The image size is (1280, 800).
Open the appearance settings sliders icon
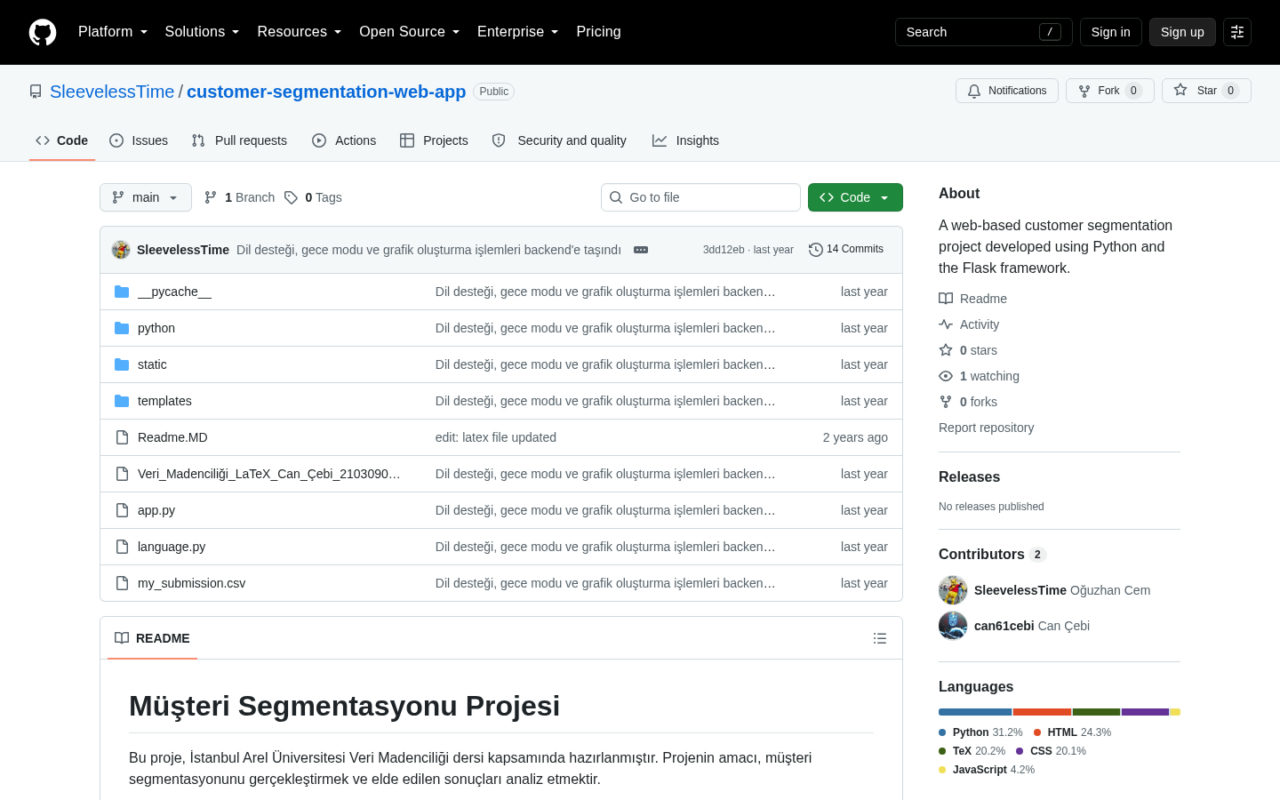pos(1237,32)
